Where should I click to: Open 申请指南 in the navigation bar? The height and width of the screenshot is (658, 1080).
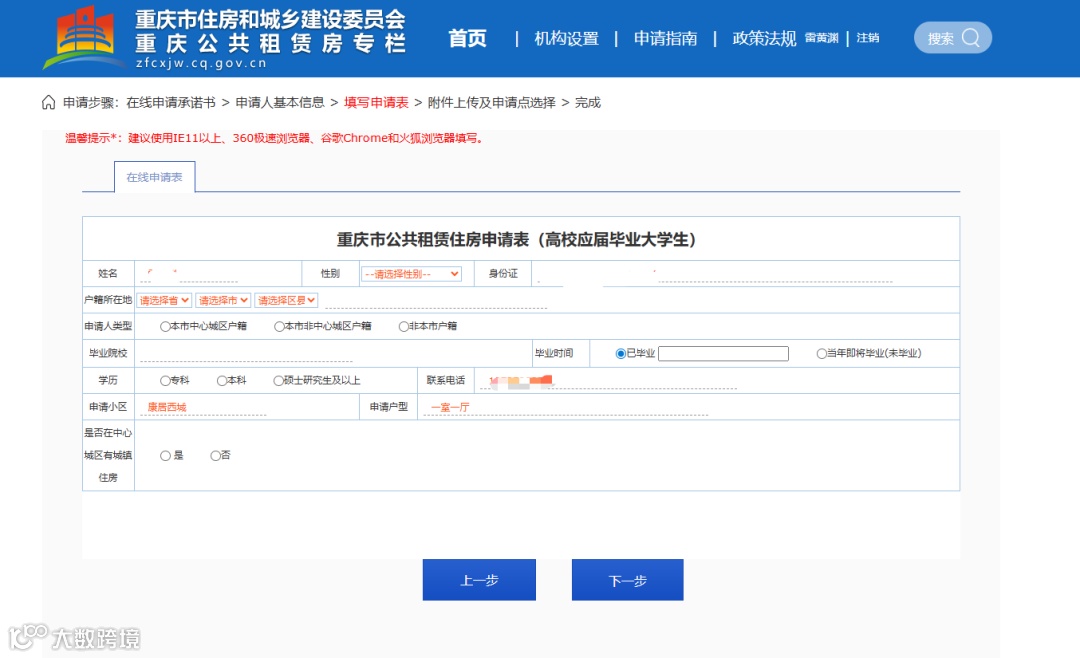[x=665, y=39]
